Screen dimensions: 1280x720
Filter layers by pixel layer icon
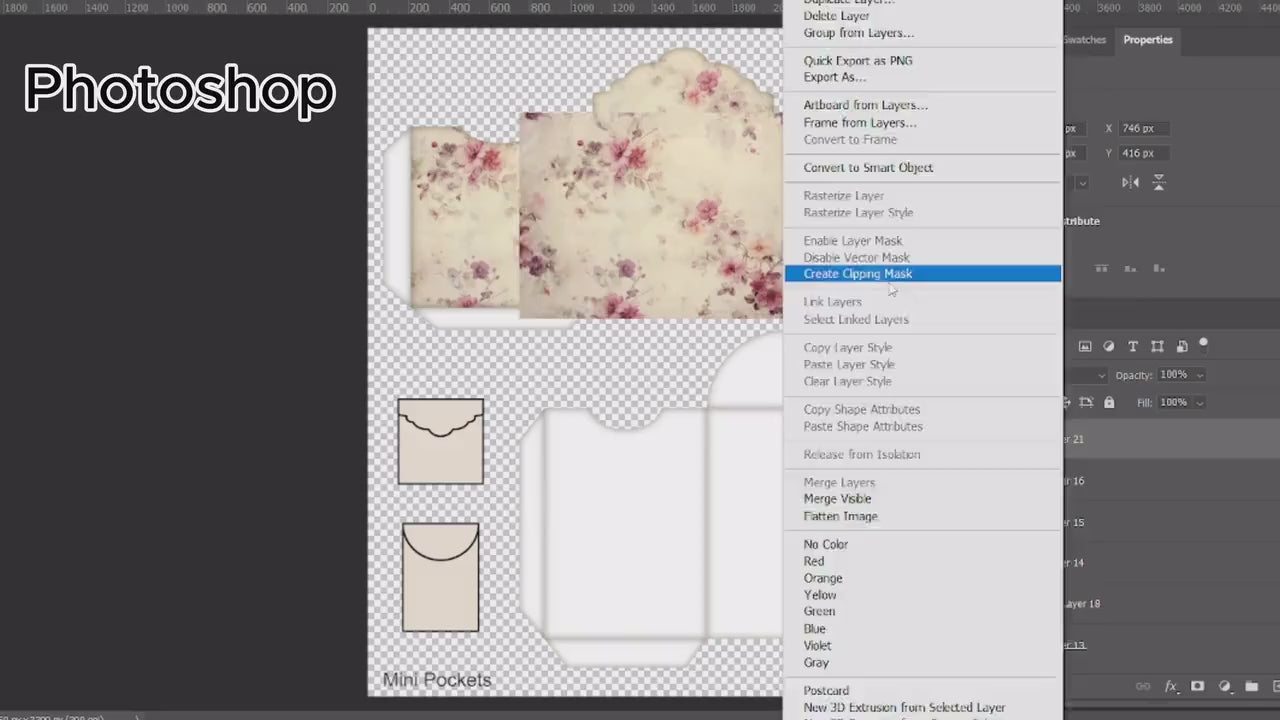(x=1085, y=347)
